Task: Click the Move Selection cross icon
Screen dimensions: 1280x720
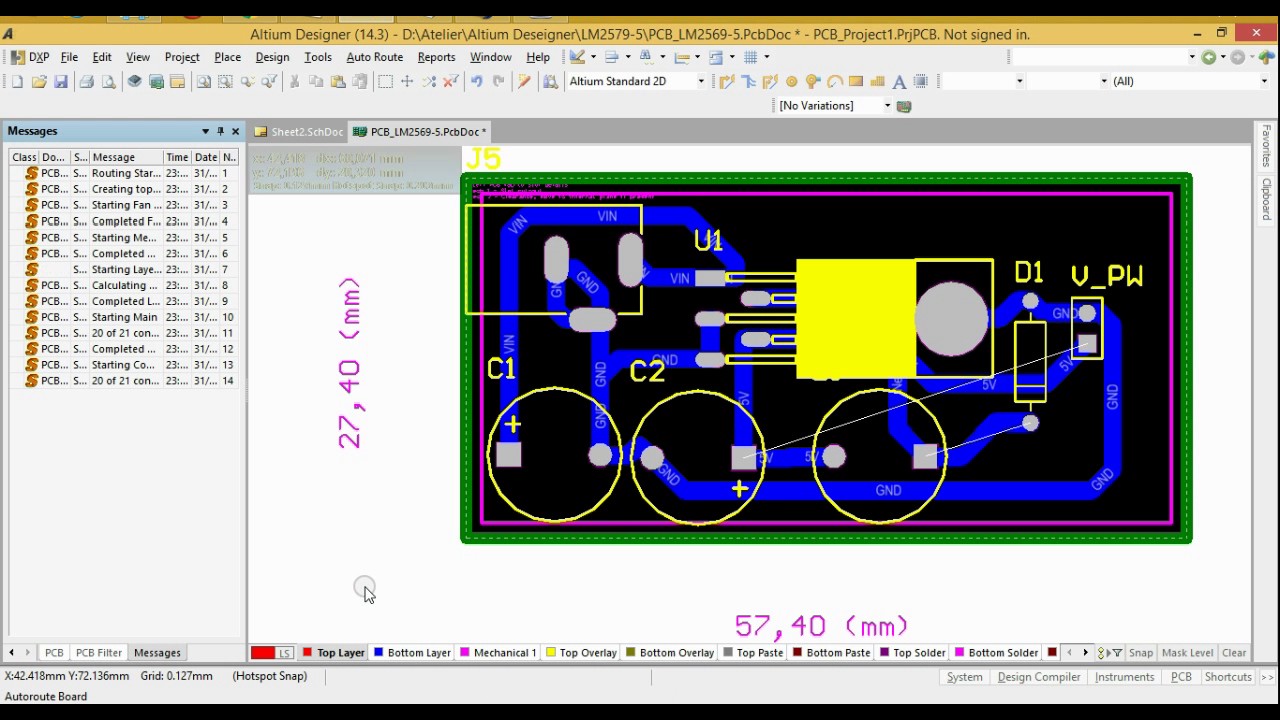Action: tap(407, 81)
